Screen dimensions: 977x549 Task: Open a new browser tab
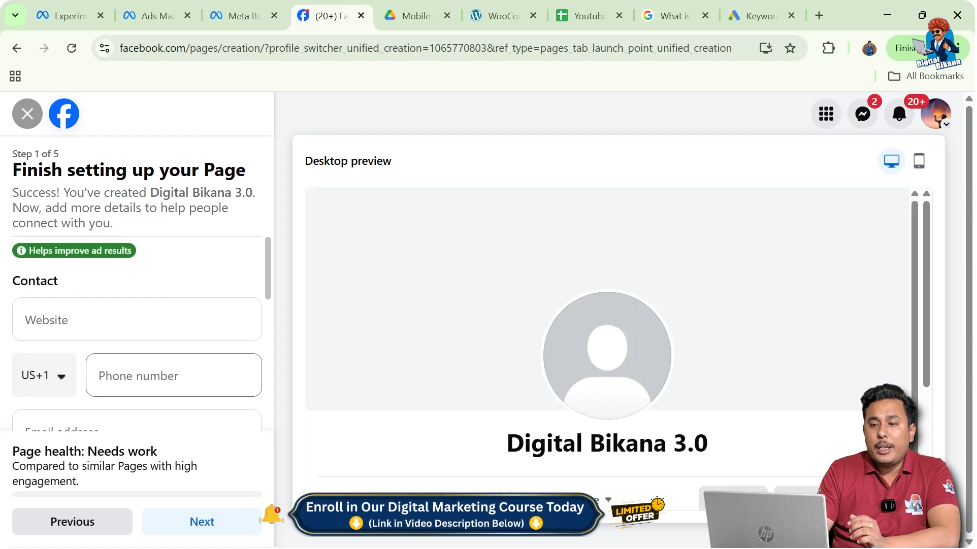(819, 16)
